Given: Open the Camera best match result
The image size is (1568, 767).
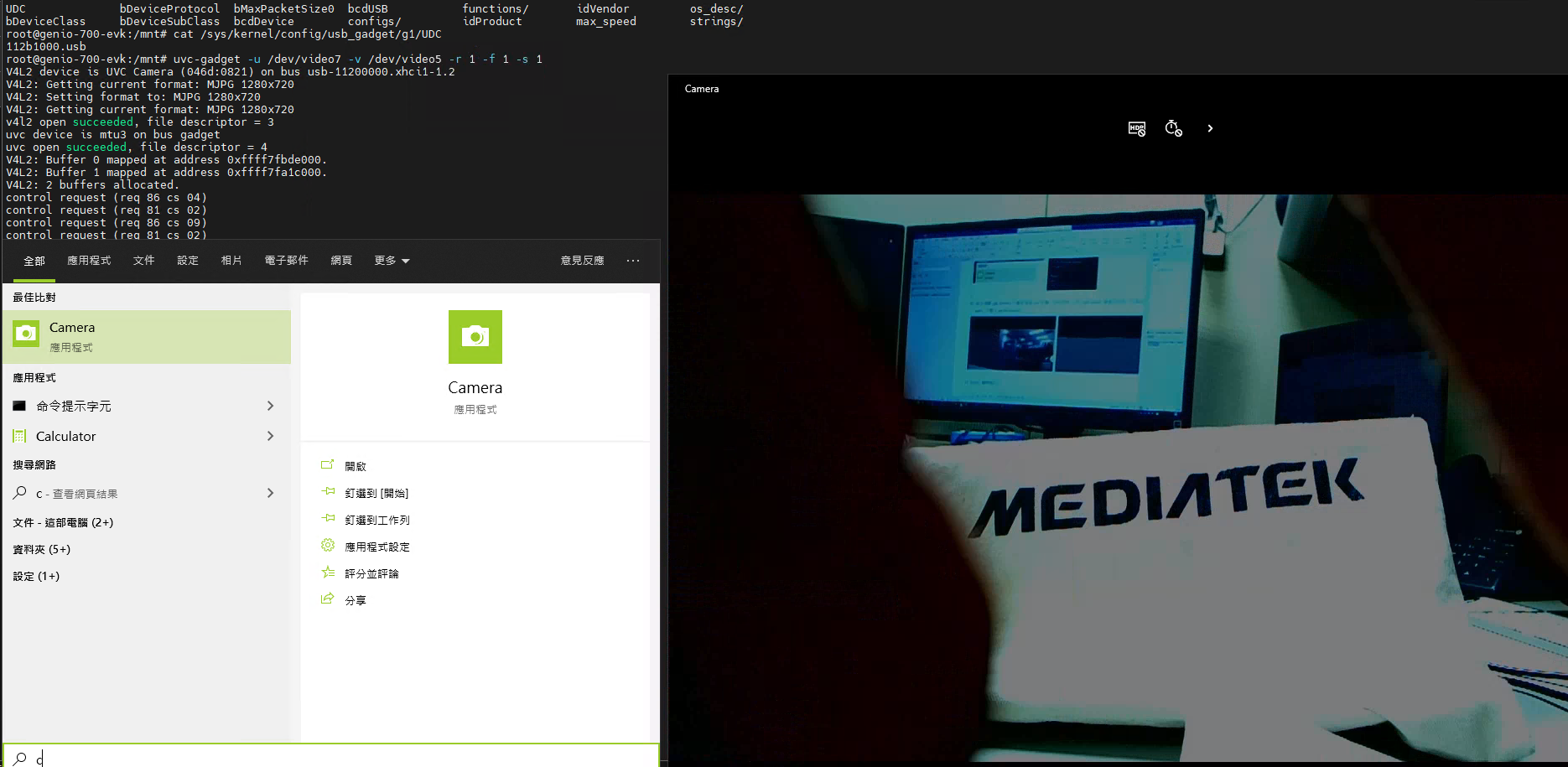Looking at the screenshot, I should click(x=147, y=336).
